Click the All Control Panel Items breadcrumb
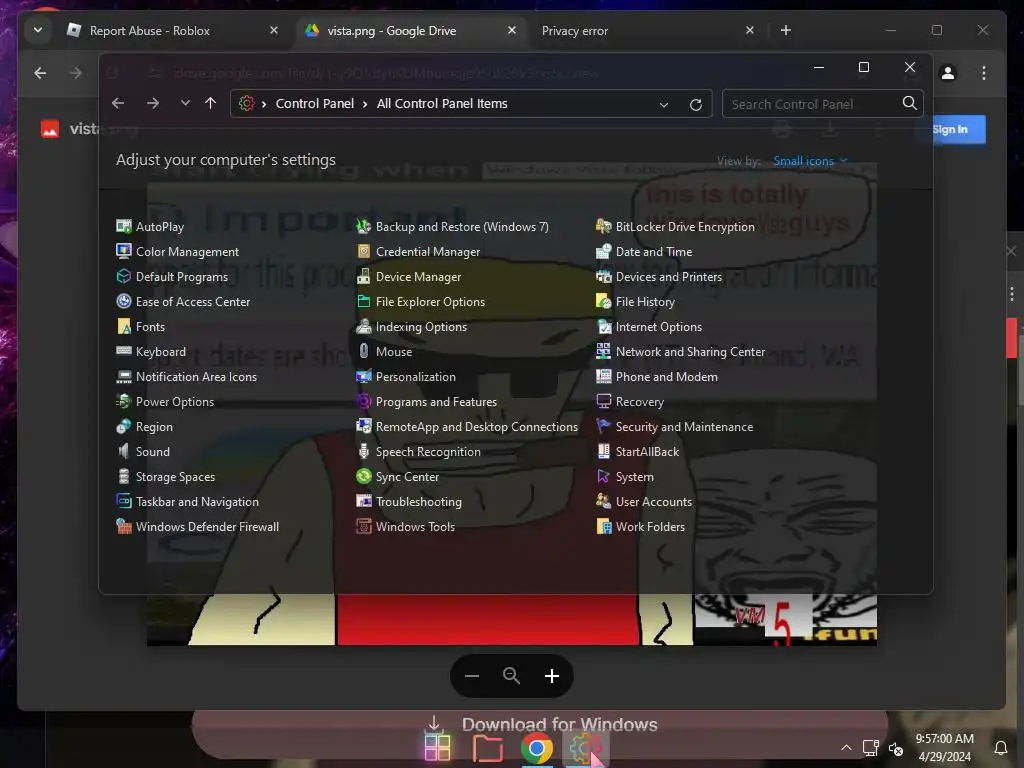 click(x=442, y=103)
